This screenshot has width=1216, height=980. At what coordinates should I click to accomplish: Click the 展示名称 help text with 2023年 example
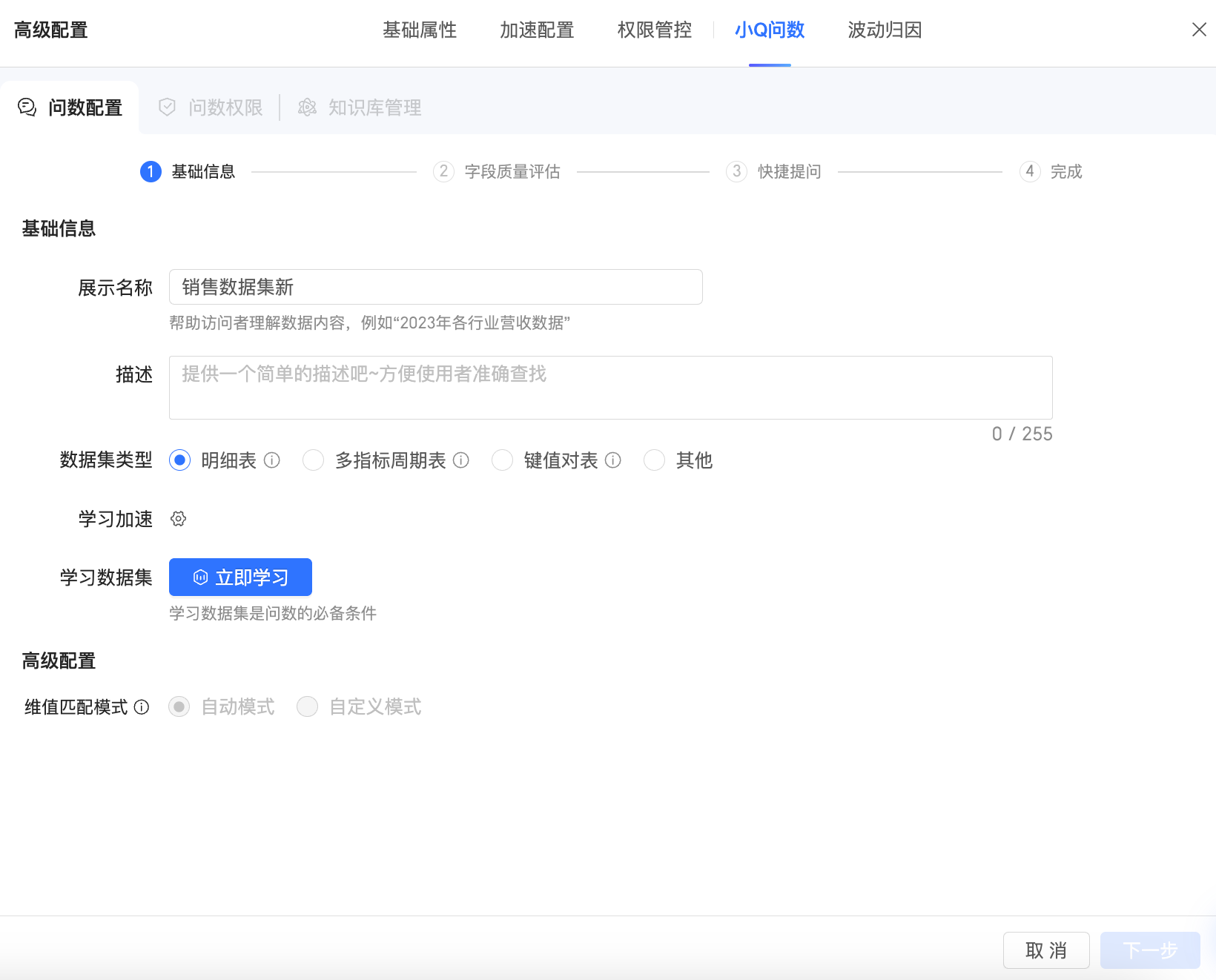pos(369,322)
